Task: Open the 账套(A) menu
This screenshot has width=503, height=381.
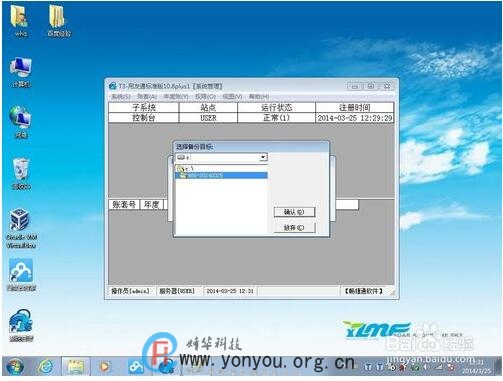Action: pos(147,97)
